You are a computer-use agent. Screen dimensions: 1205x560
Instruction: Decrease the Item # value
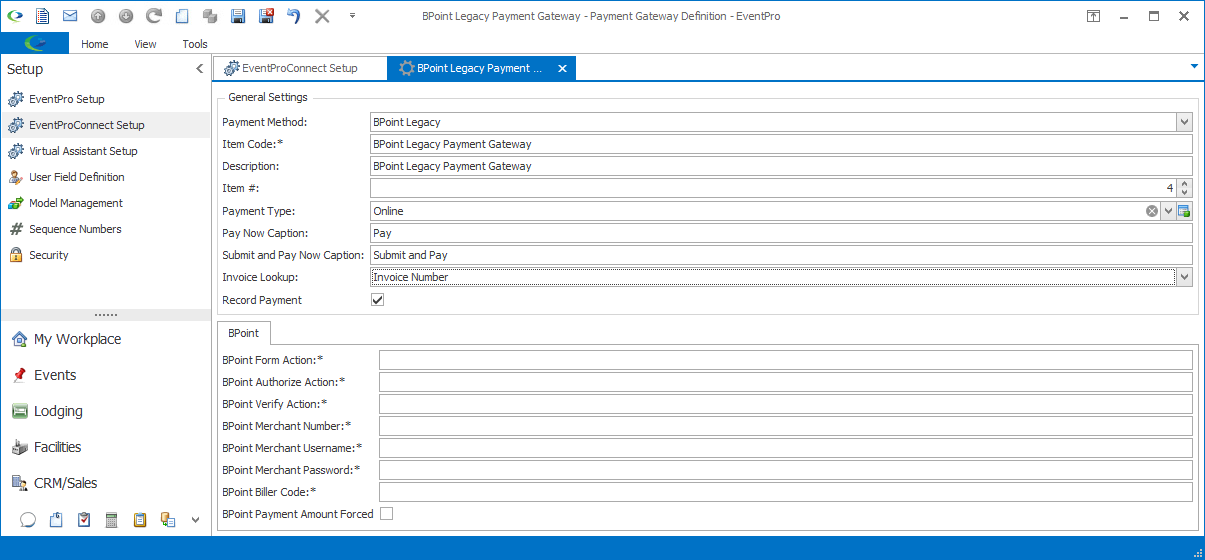(1185, 192)
